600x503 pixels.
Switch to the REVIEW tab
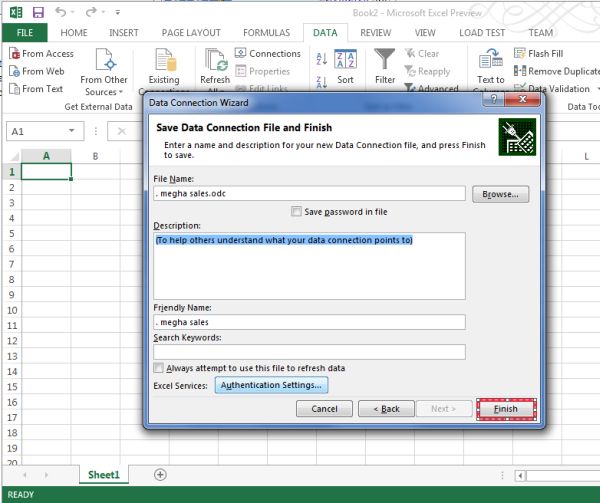coord(375,33)
